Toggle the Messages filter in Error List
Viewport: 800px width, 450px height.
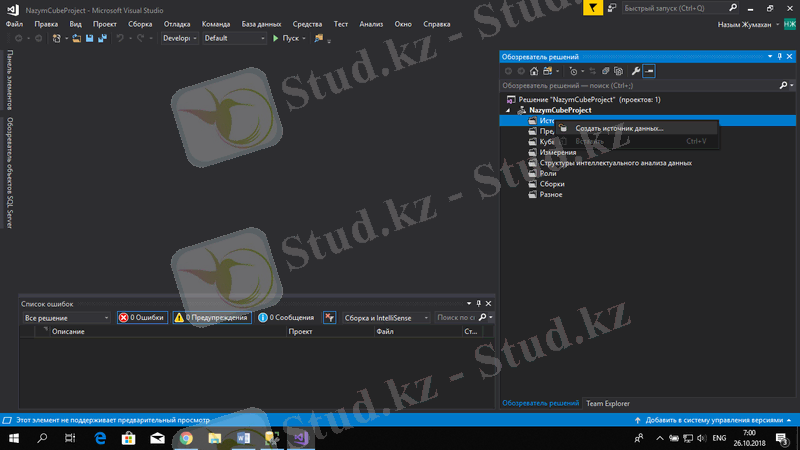(287, 317)
